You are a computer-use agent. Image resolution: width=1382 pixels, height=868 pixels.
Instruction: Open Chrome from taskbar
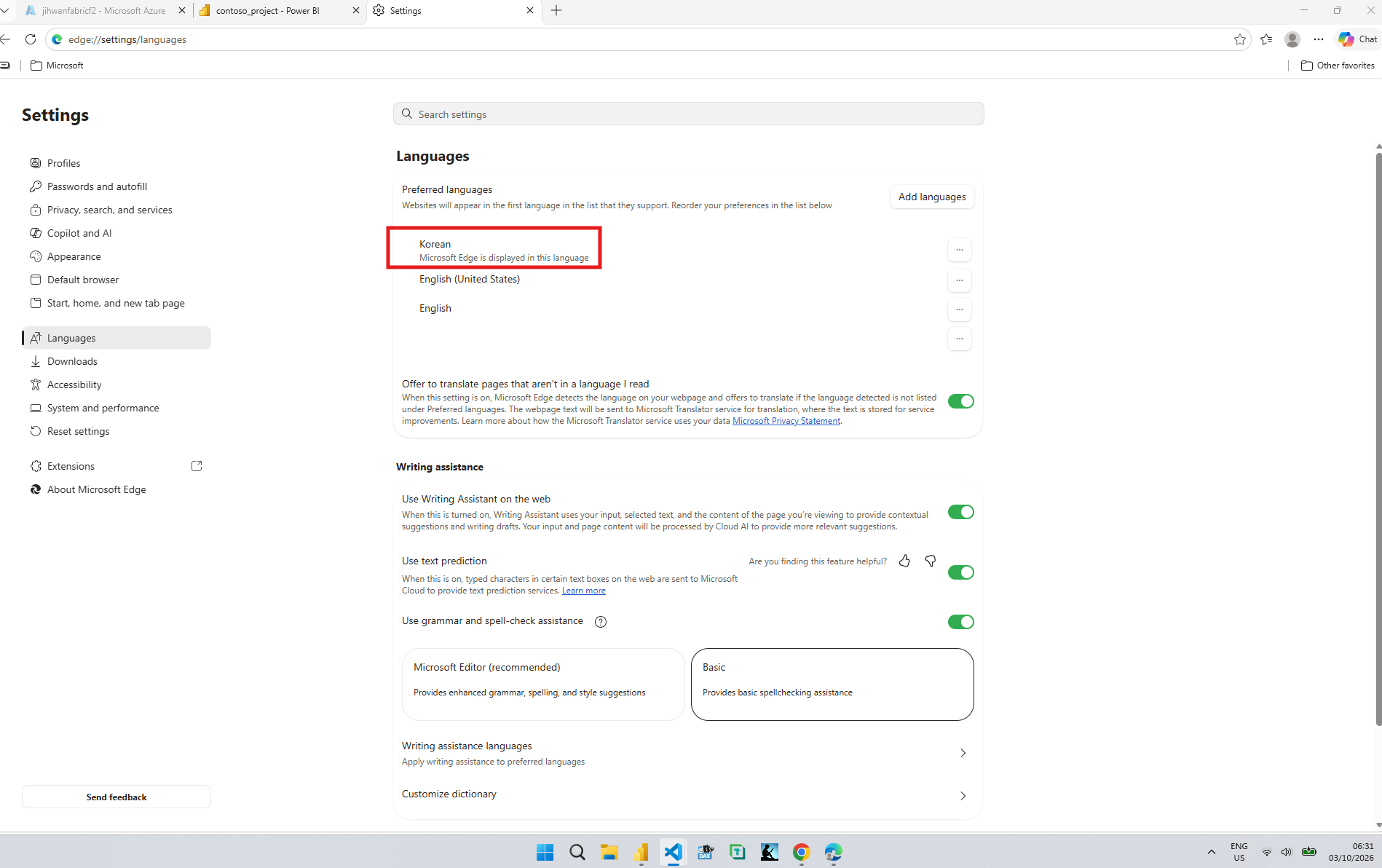[x=802, y=852]
